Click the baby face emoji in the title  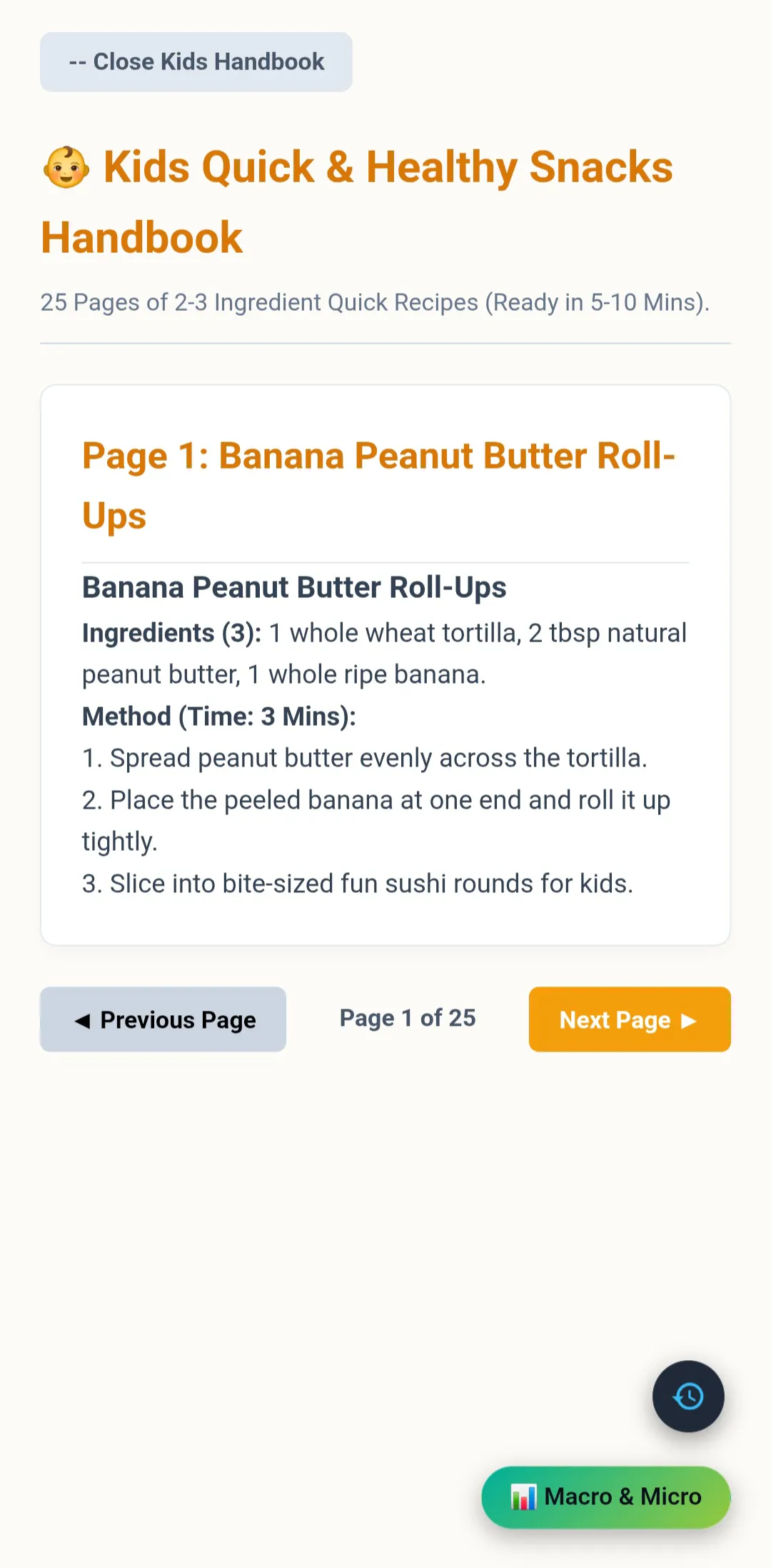click(66, 167)
